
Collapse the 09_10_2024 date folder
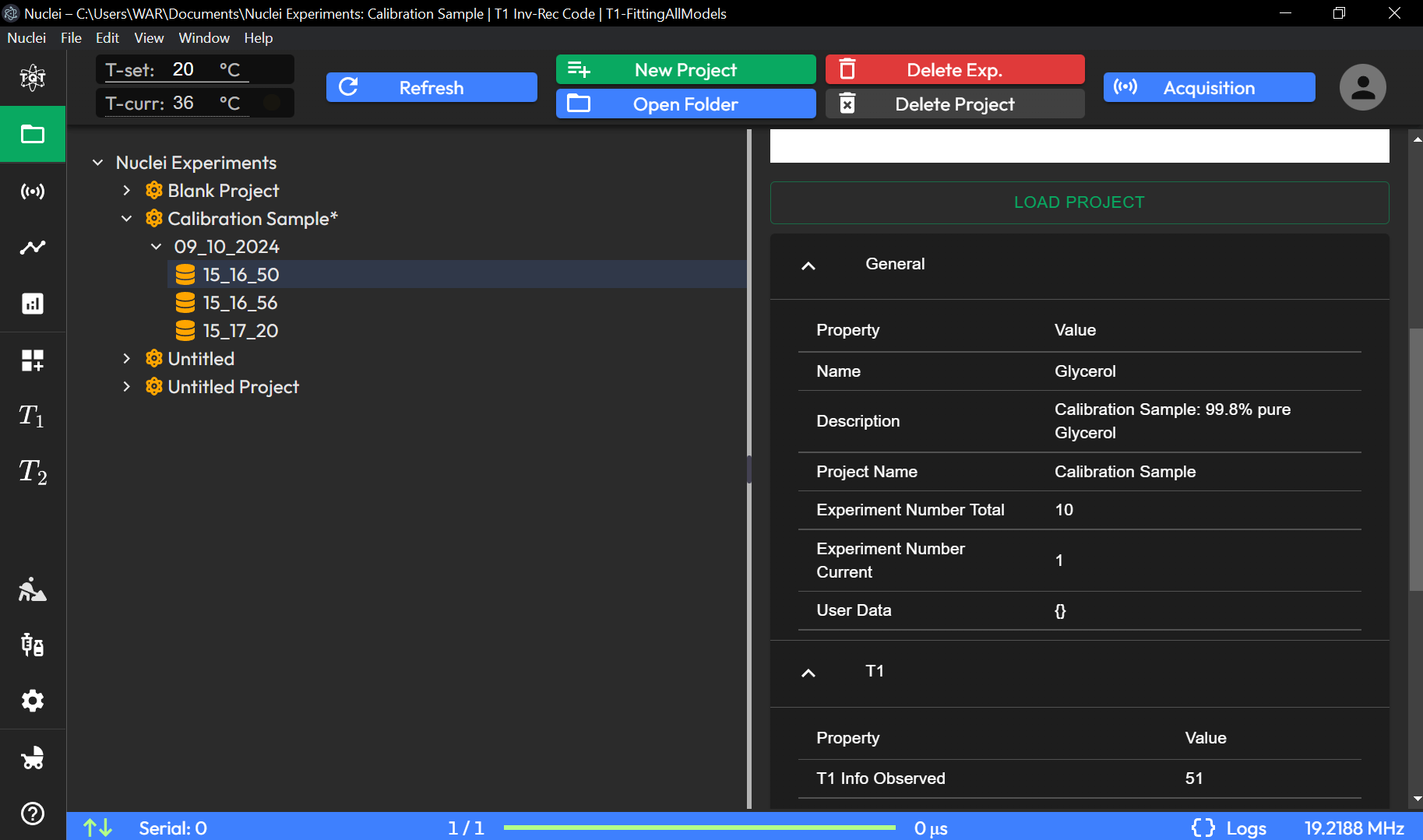click(x=157, y=247)
